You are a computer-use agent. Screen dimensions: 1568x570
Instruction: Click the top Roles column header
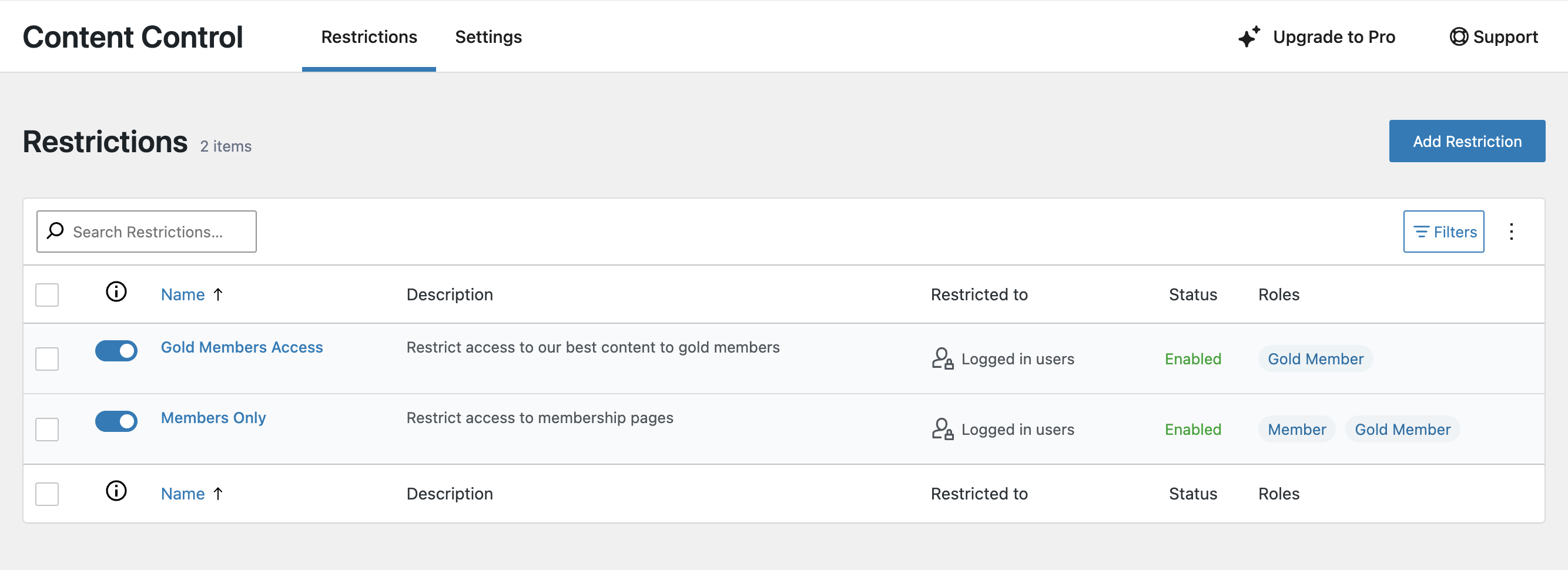[x=1278, y=294]
